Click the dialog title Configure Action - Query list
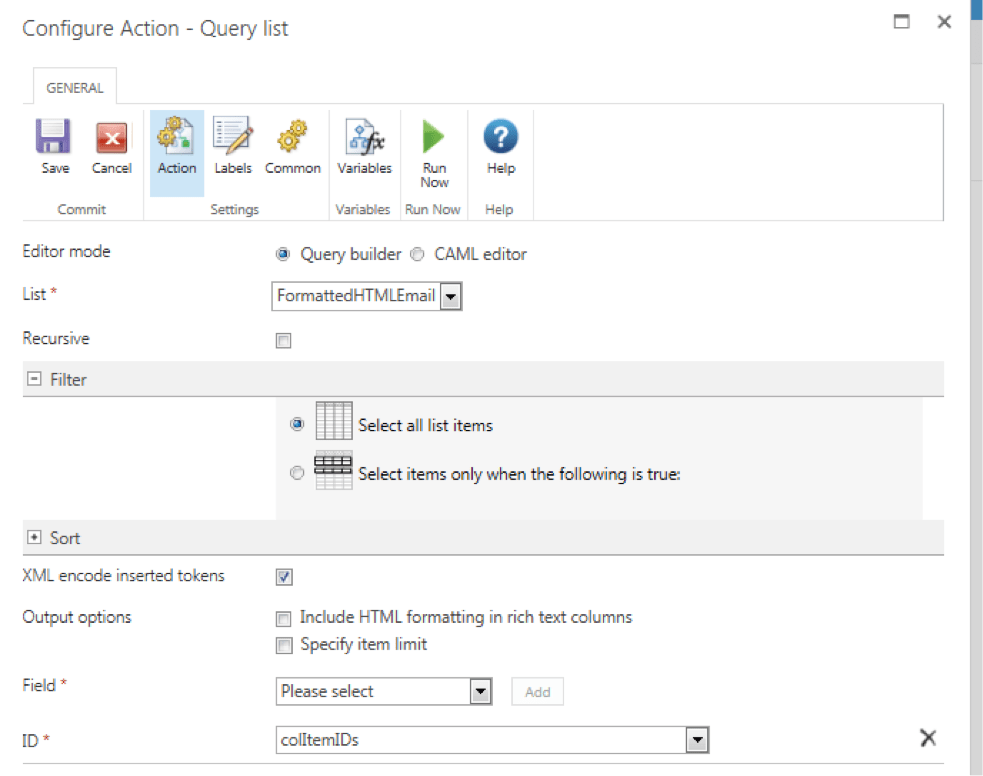Image resolution: width=983 pixels, height=776 pixels. (155, 29)
